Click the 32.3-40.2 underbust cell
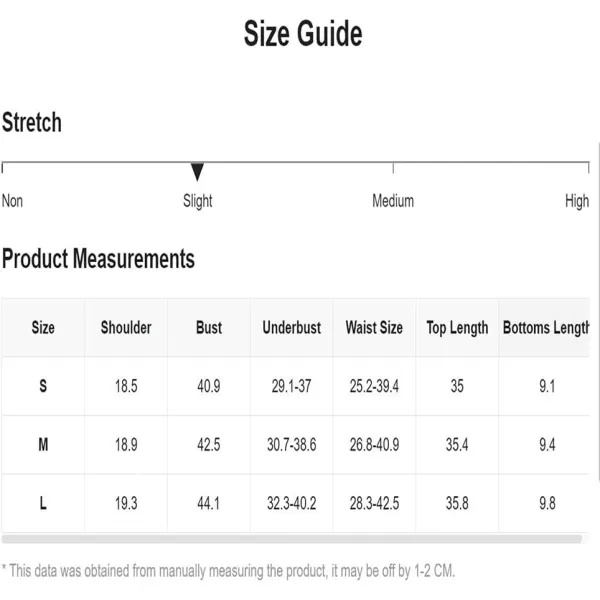600x600 pixels. tap(292, 503)
